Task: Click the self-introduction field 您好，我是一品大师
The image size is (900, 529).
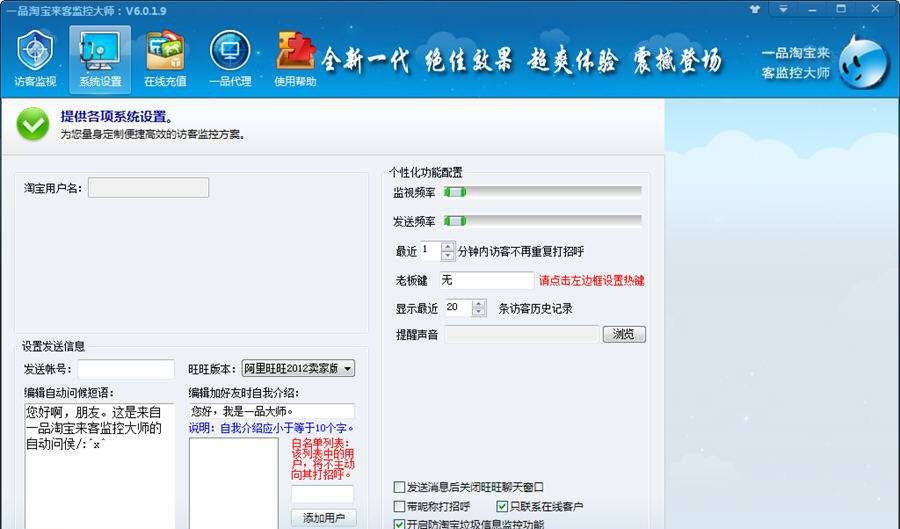Action: point(271,411)
